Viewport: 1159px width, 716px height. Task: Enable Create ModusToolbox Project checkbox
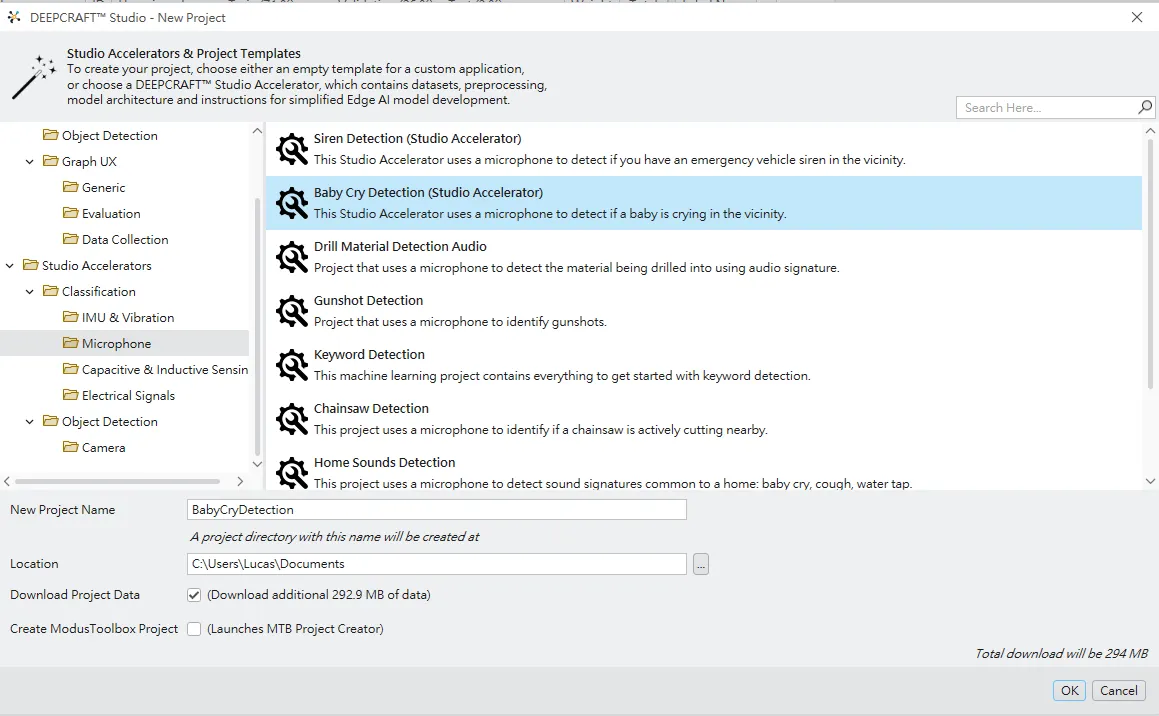[x=194, y=629]
